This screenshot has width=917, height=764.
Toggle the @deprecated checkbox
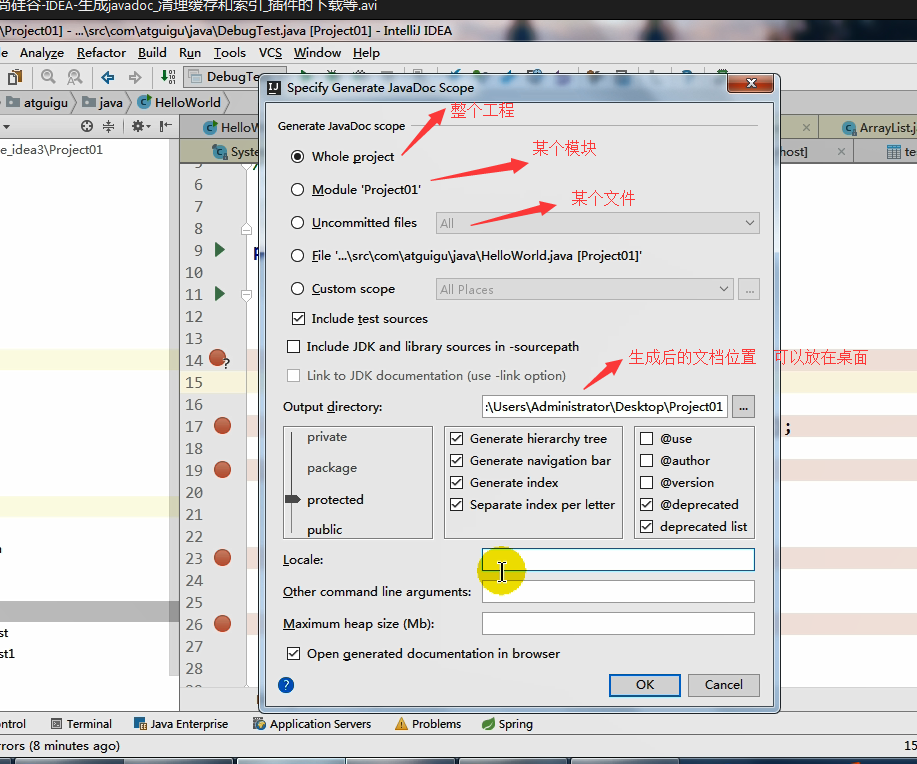647,505
